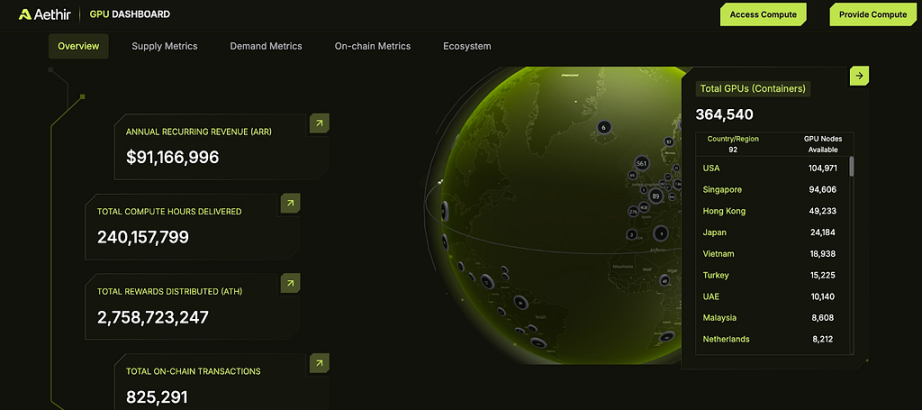Screen dimensions: 922x410
Task: Select the Vietnam row
Action: pyautogui.click(x=773, y=254)
